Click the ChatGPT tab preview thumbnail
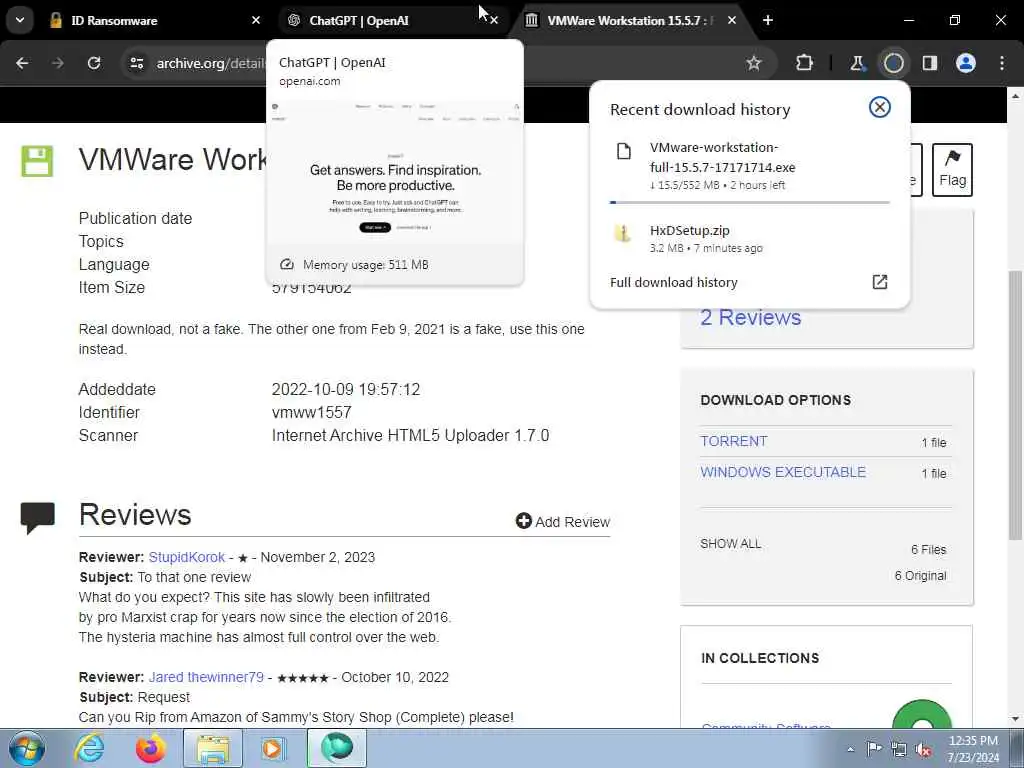This screenshot has height=768, width=1024. [395, 171]
